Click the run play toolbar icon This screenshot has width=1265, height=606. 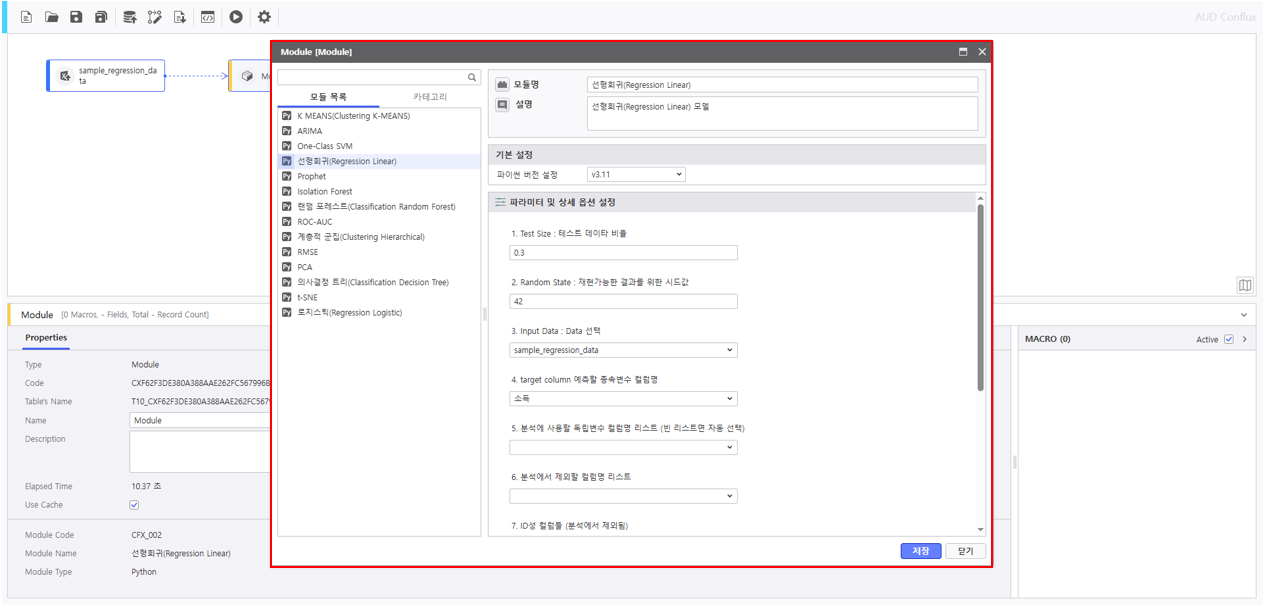coord(236,17)
